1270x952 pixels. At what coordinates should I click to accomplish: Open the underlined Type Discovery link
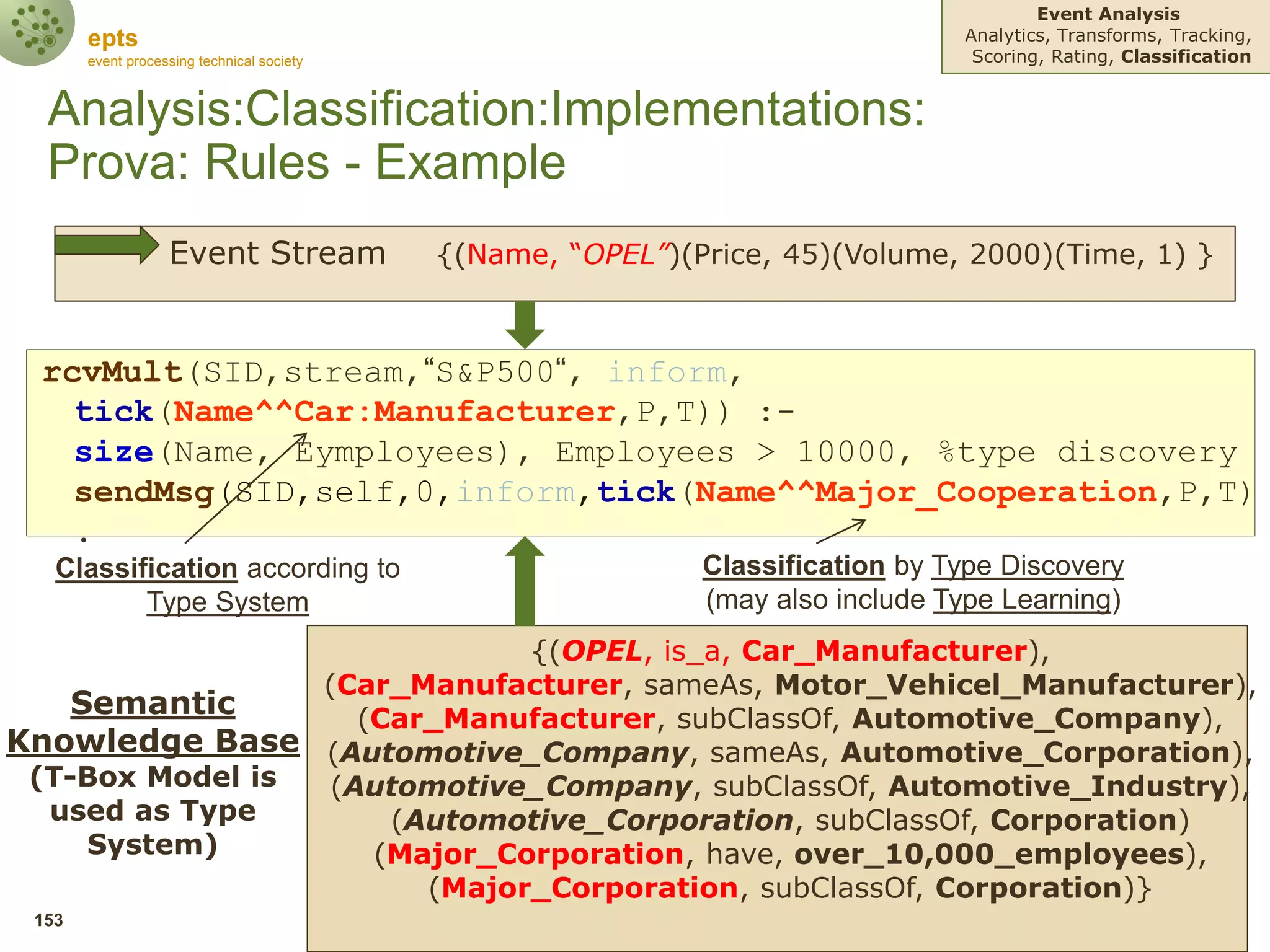click(x=1027, y=566)
